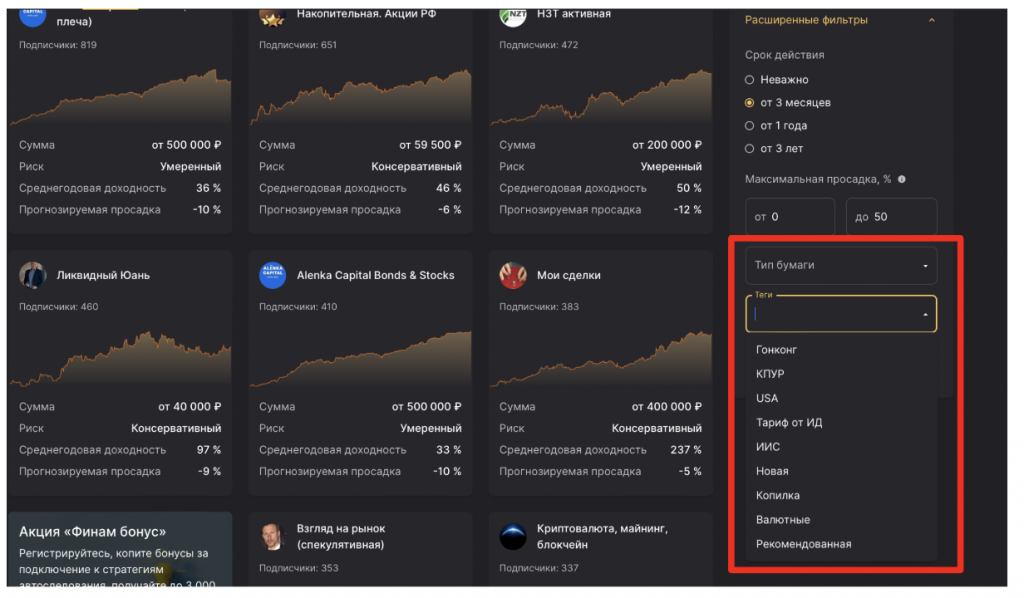Click the maximum drawdown 'до 50' field

point(891,216)
